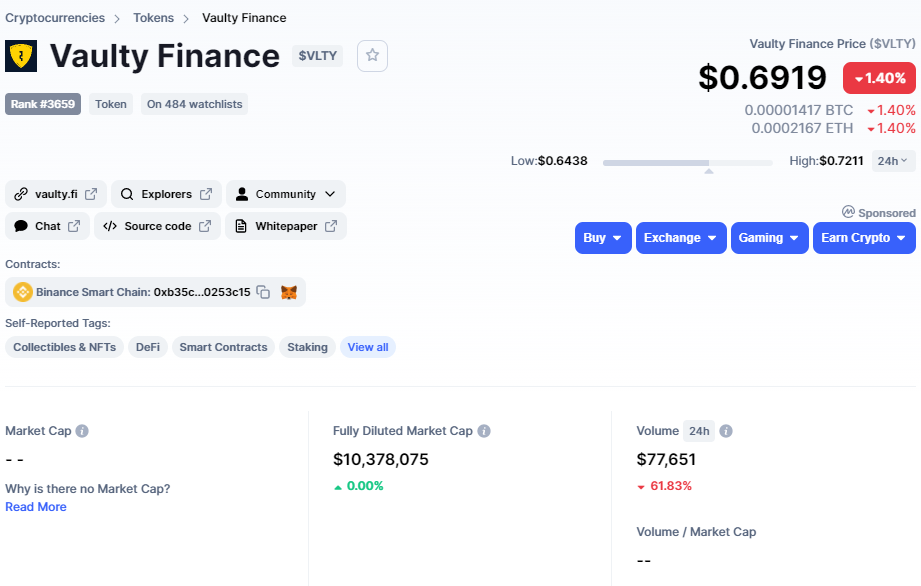Add token to MetaMask fox icon
Screen dimensions: 921x586
coord(289,292)
